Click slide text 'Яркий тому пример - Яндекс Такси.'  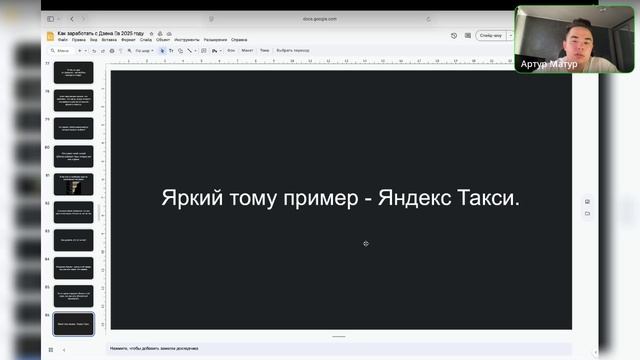(340, 198)
